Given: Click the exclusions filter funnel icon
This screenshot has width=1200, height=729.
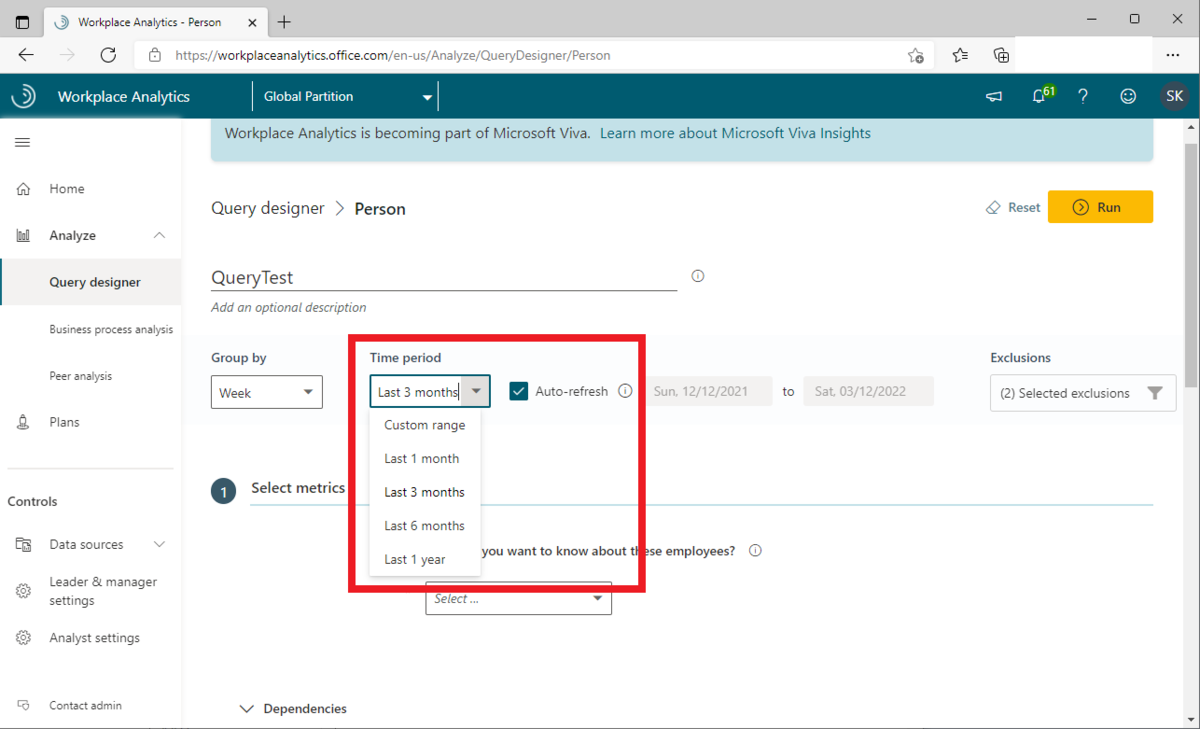Looking at the screenshot, I should (1155, 393).
